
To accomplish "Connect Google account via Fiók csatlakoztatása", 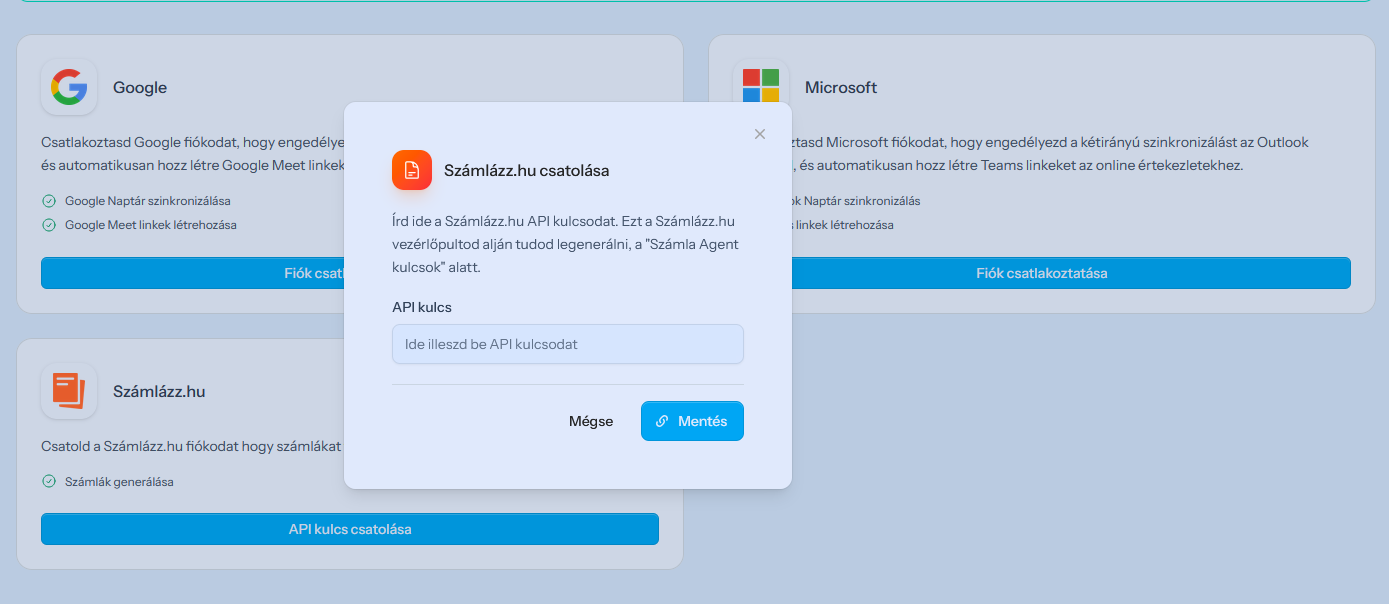I will click(193, 273).
